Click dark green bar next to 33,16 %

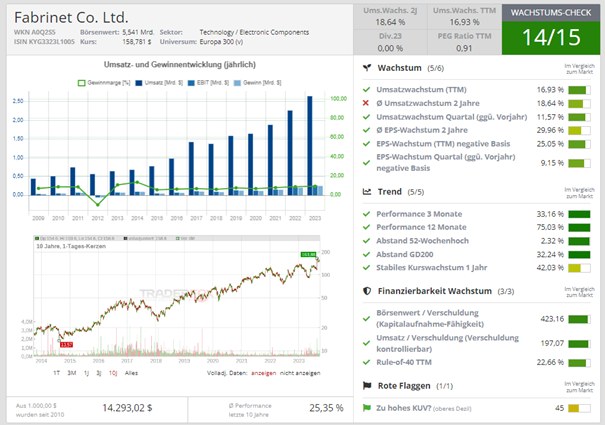tap(579, 214)
